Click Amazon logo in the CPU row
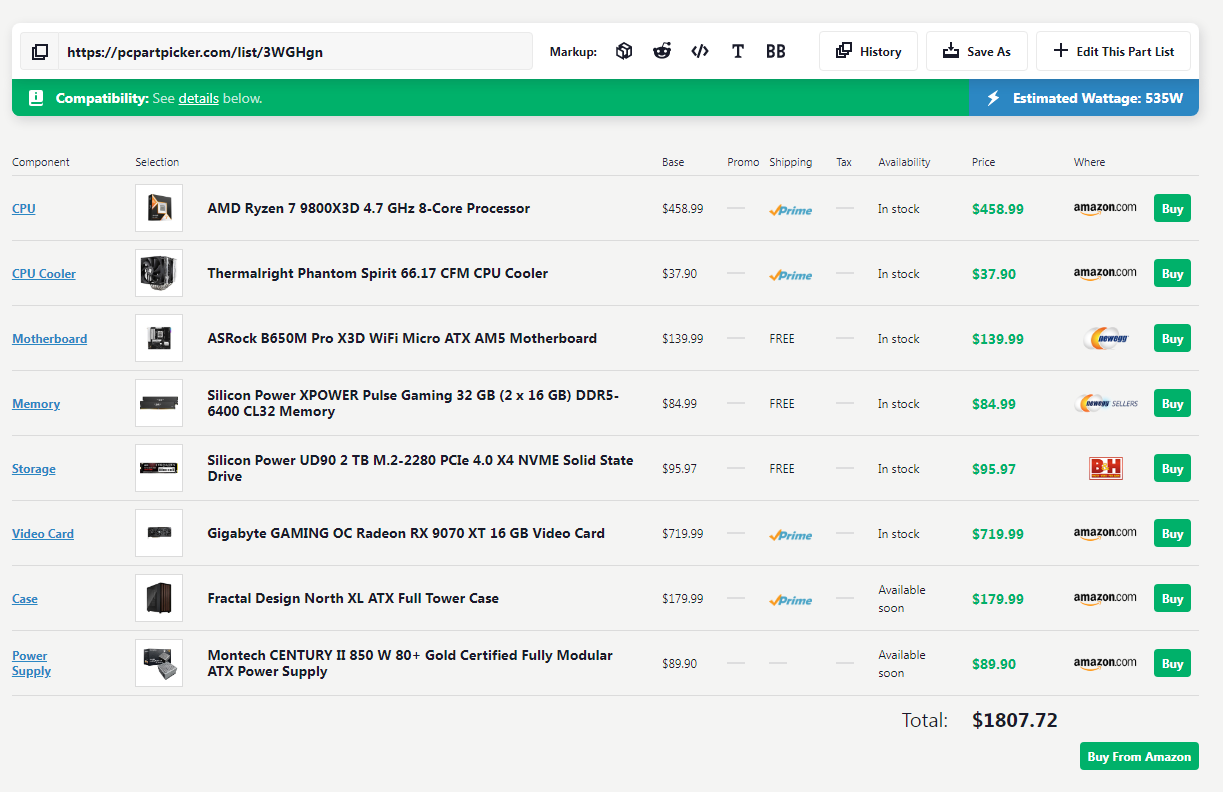 tap(1105, 209)
